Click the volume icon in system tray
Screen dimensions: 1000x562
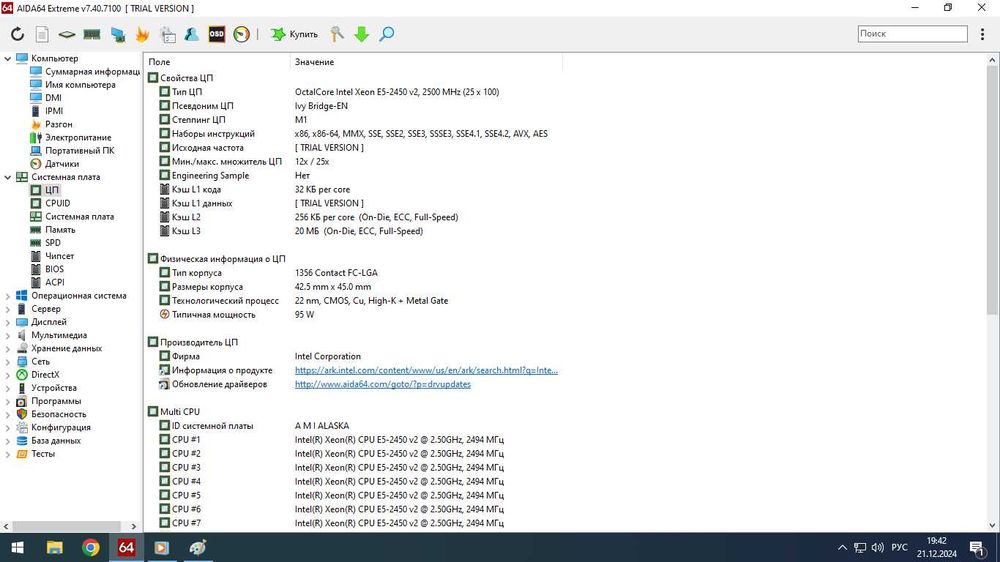(878, 548)
